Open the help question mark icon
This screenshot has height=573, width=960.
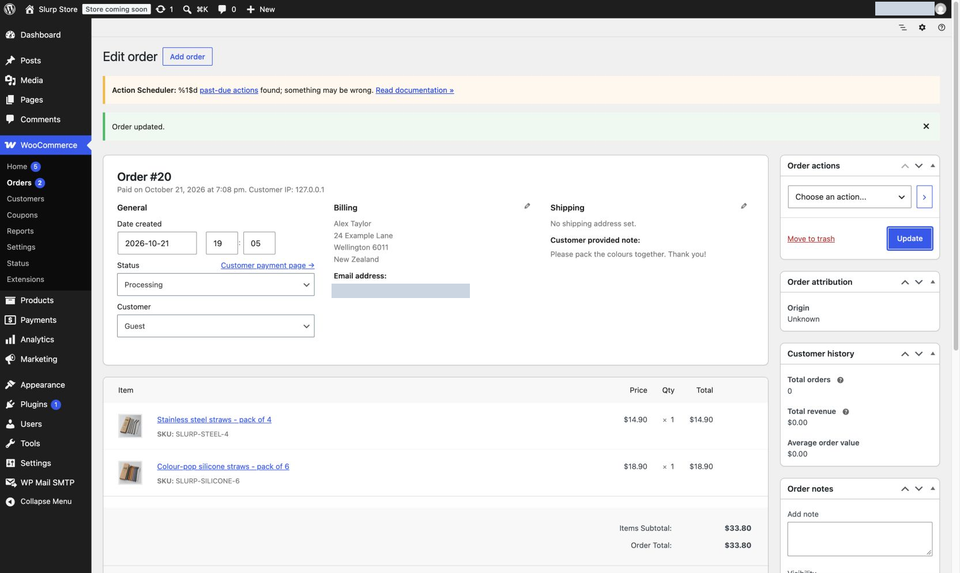(x=942, y=28)
